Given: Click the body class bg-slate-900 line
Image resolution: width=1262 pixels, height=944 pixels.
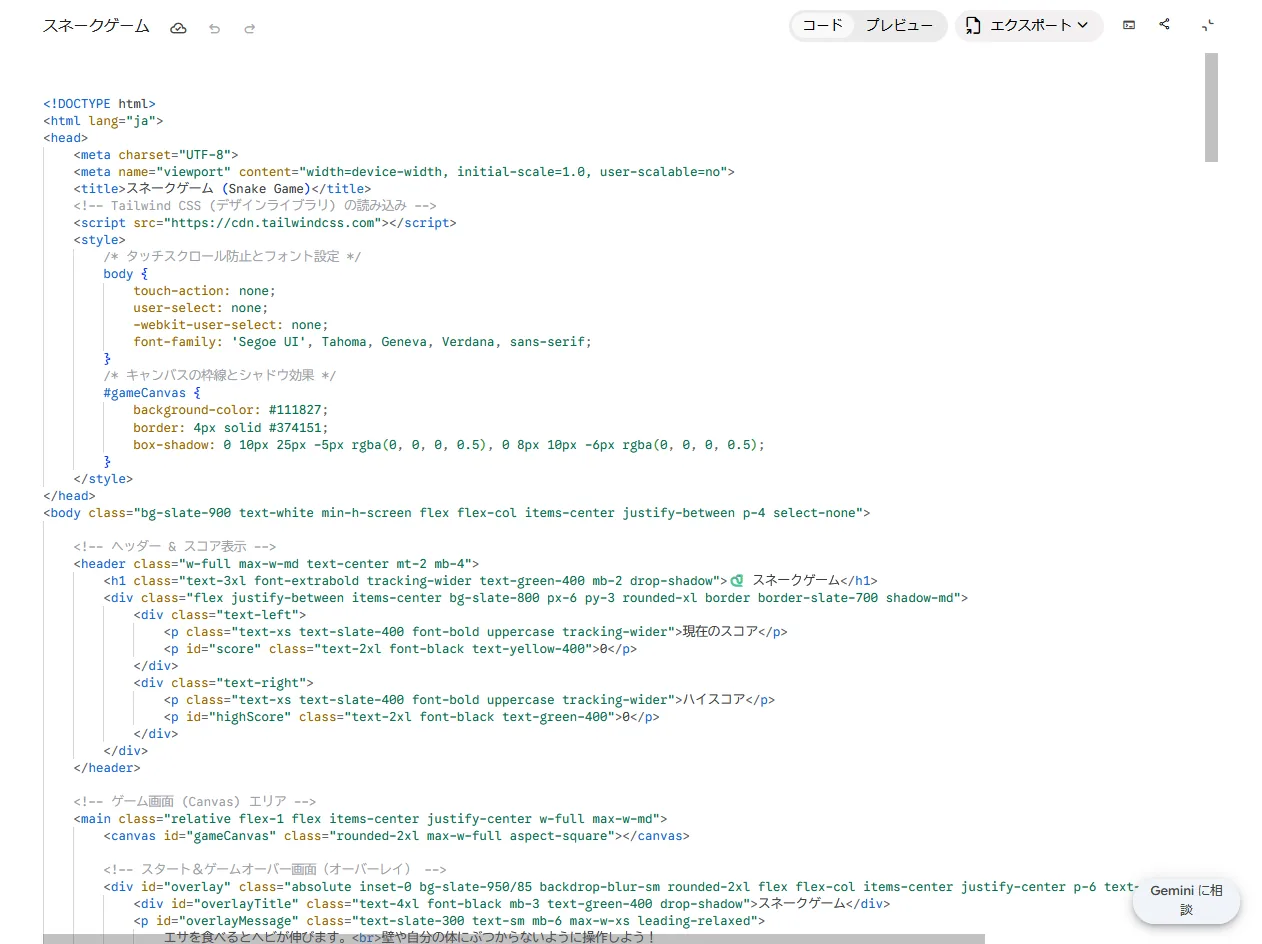Looking at the screenshot, I should pyautogui.click(x=457, y=512).
